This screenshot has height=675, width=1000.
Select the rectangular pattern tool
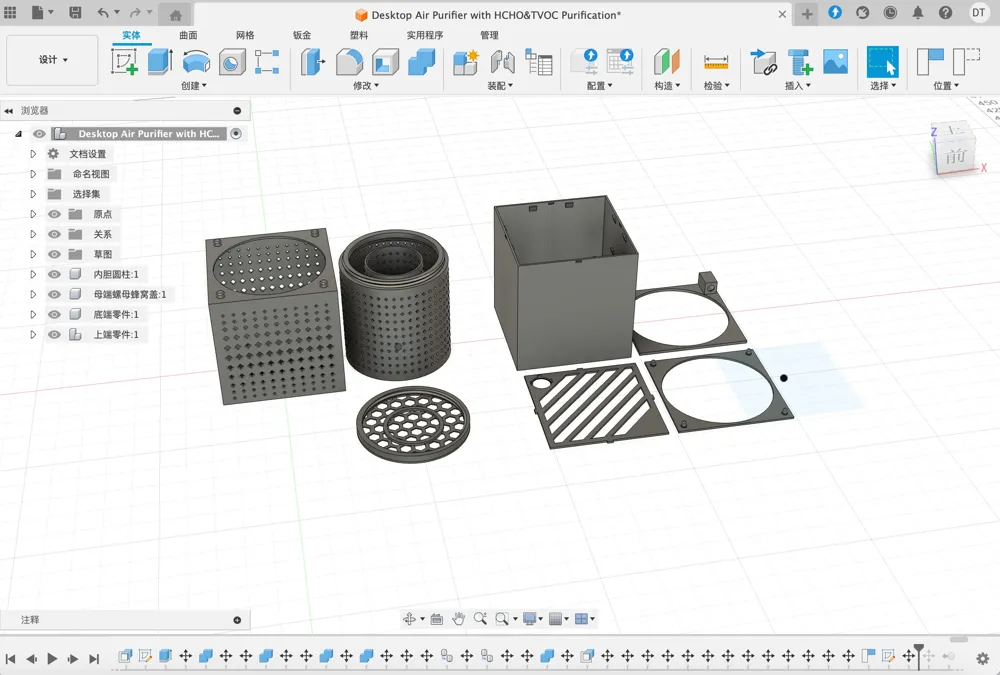tap(267, 62)
